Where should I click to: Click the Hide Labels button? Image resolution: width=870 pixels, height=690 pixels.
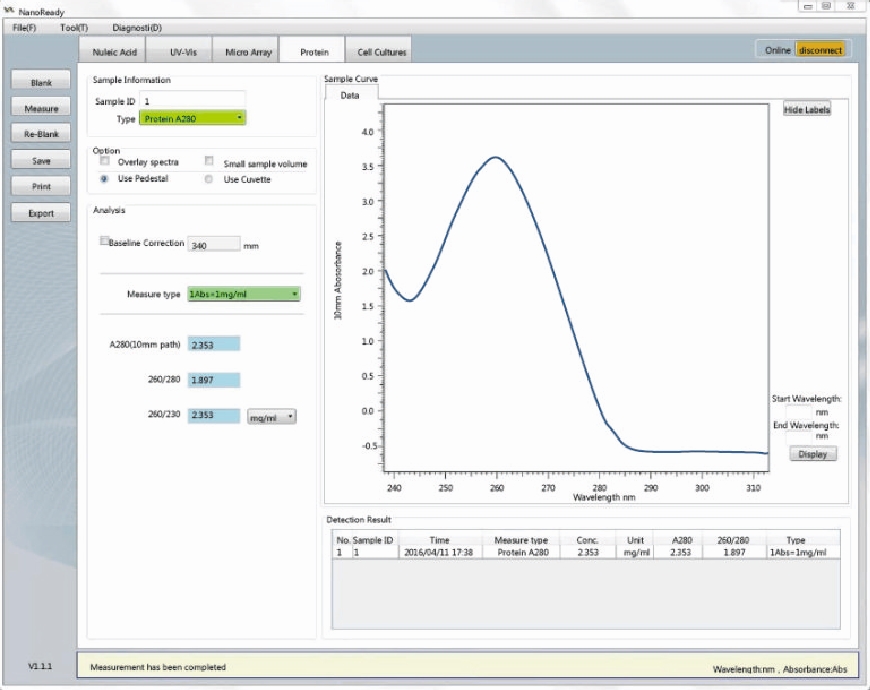[807, 109]
